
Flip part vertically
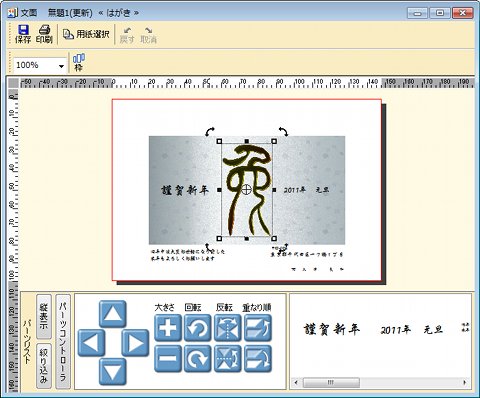pyautogui.click(x=227, y=359)
